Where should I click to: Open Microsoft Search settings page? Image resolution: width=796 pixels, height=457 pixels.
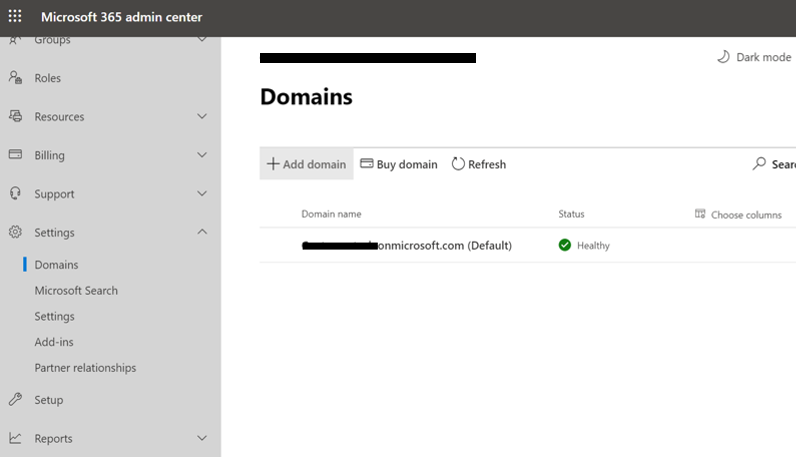tap(76, 291)
